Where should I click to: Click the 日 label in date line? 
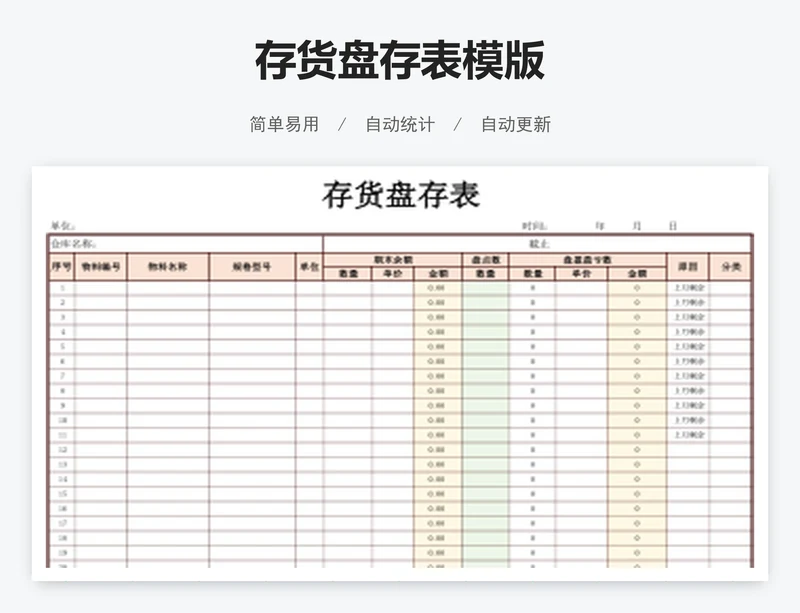coord(673,226)
